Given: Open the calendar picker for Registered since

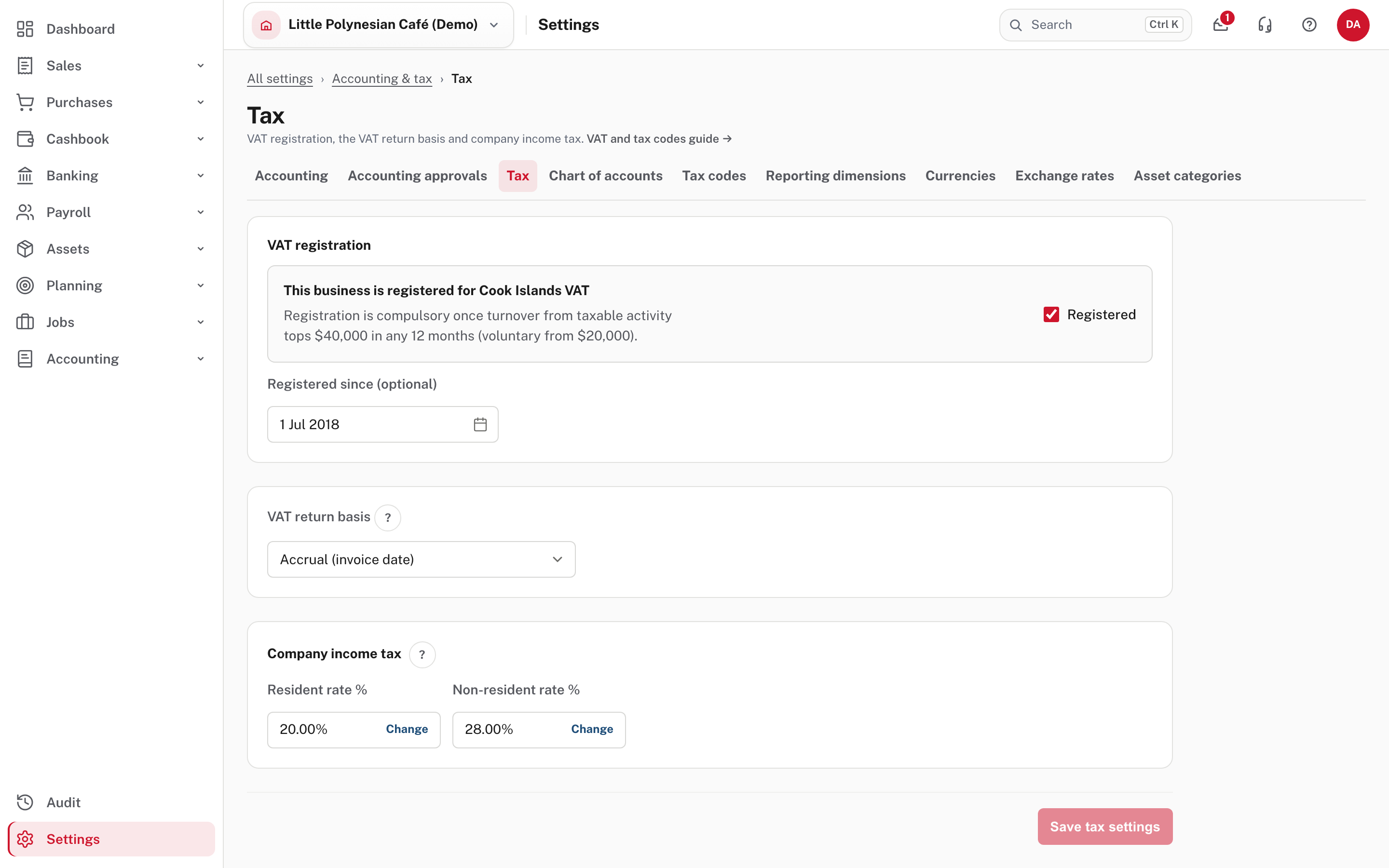Looking at the screenshot, I should click(480, 424).
